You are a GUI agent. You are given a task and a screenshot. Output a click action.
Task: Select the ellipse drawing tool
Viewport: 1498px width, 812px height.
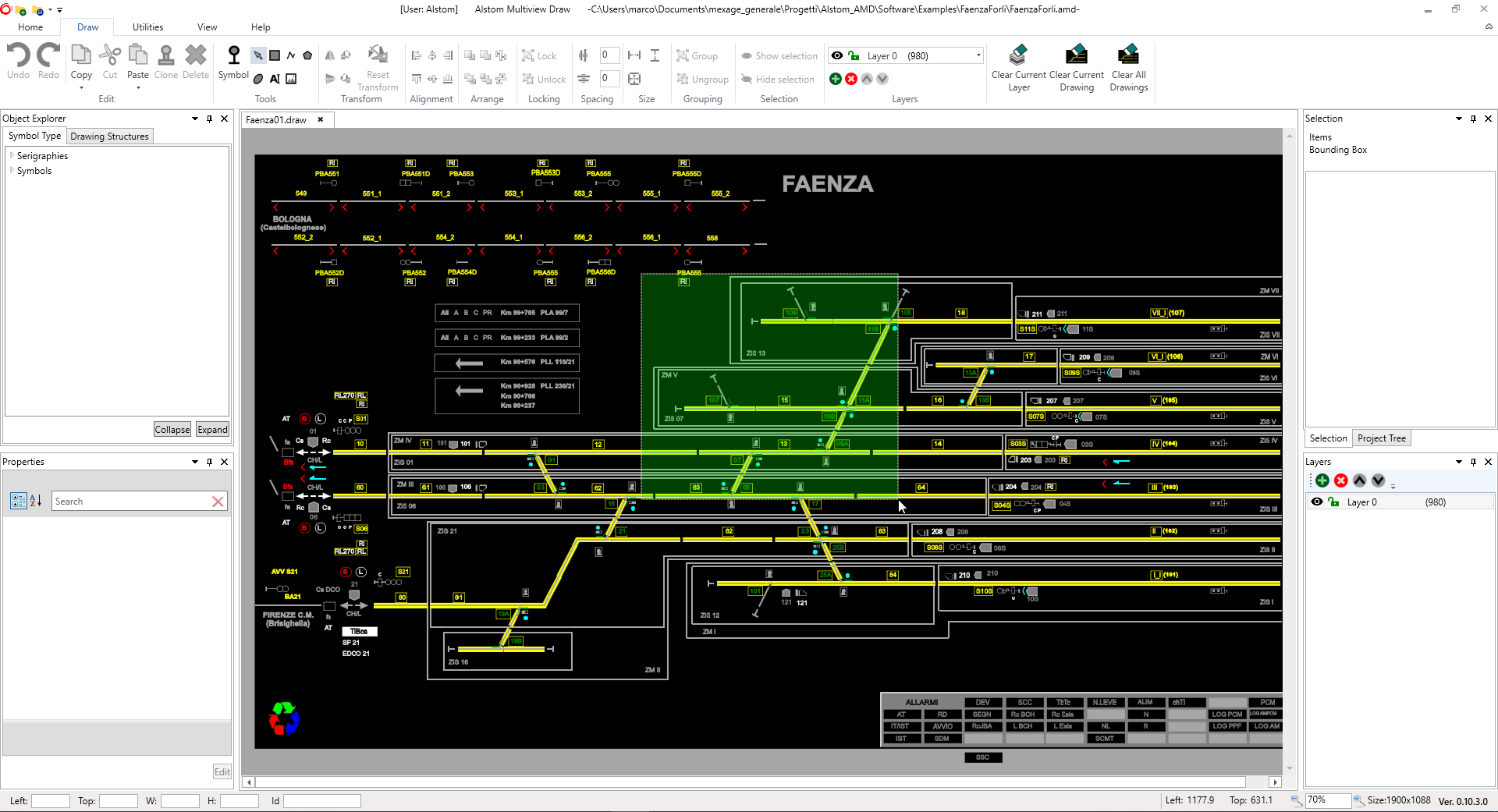pyautogui.click(x=258, y=79)
